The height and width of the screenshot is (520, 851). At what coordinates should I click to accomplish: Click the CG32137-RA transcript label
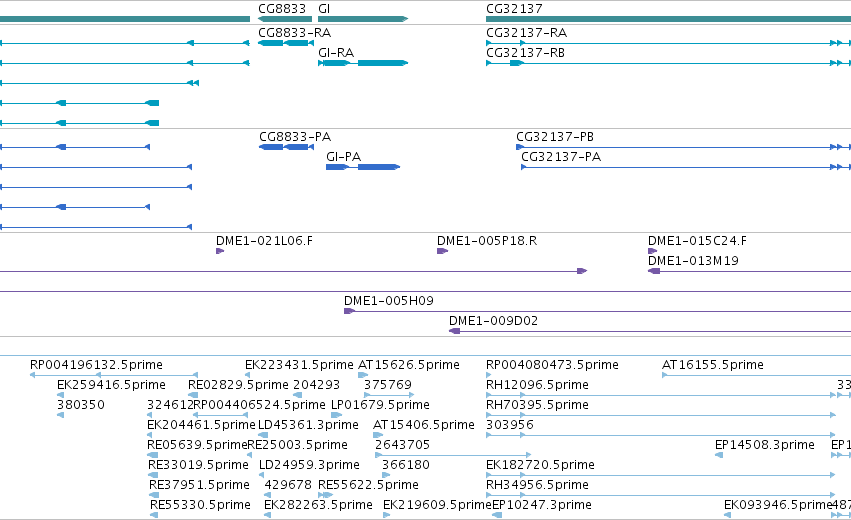(526, 33)
